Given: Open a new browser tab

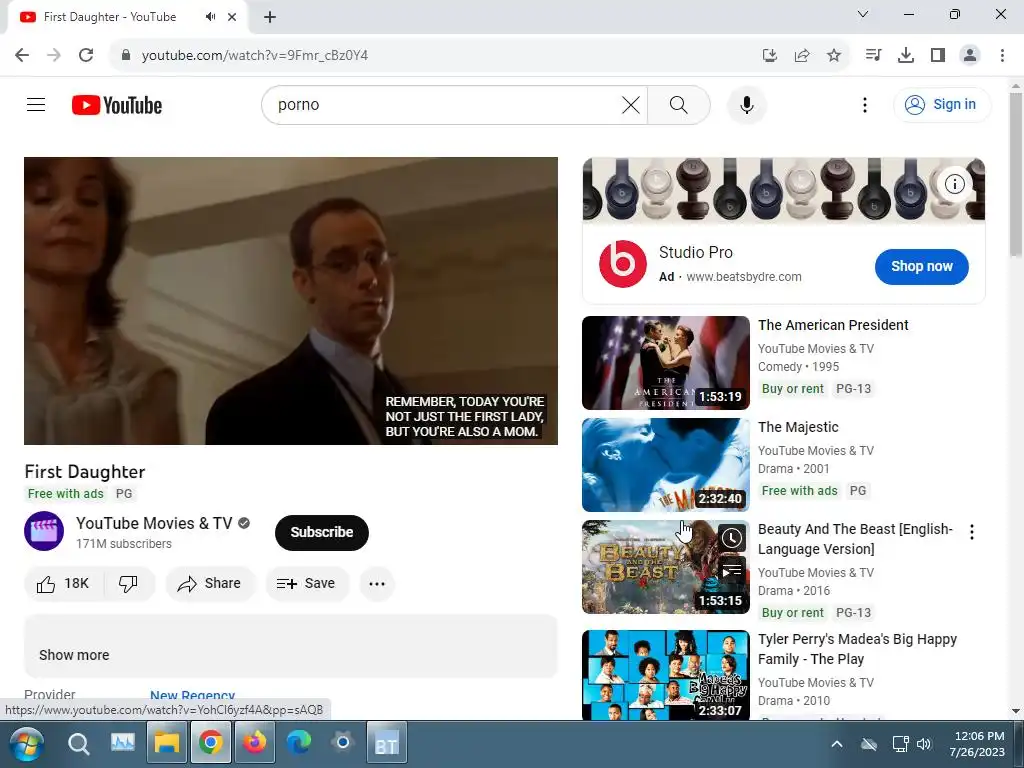Looking at the screenshot, I should [x=270, y=17].
